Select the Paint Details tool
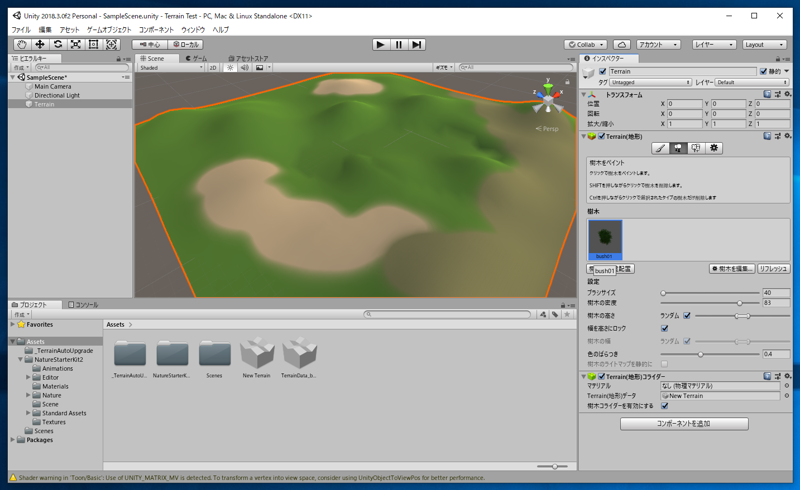Image resolution: width=800 pixels, height=490 pixels. 696,148
